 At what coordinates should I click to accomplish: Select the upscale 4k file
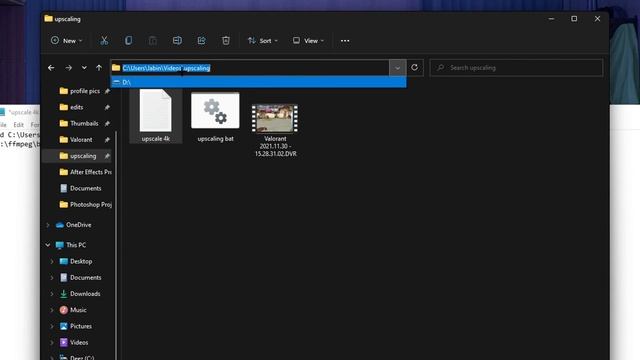(x=156, y=116)
